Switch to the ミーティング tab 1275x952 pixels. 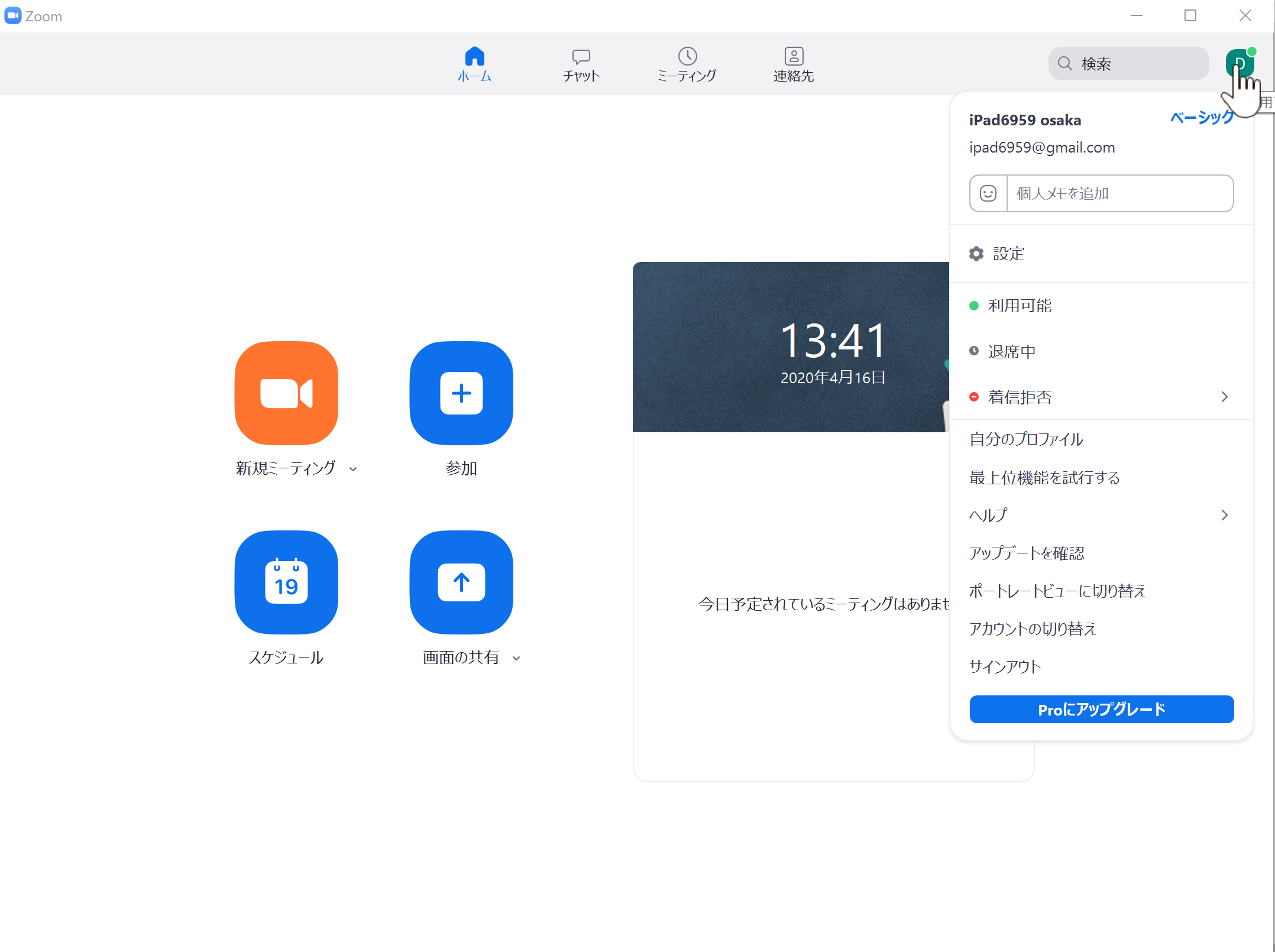687,65
